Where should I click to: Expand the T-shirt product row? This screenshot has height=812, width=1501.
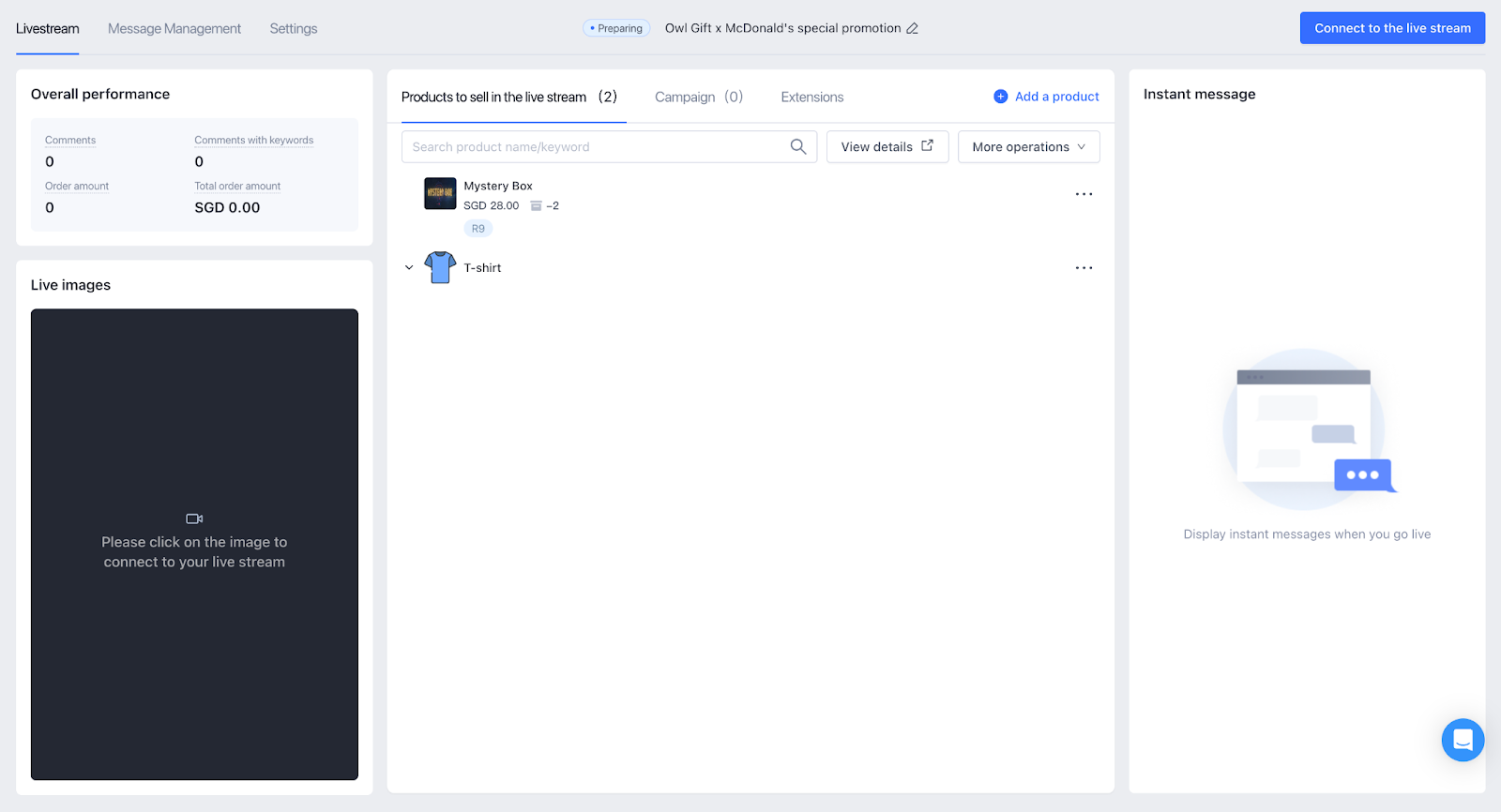click(x=409, y=267)
